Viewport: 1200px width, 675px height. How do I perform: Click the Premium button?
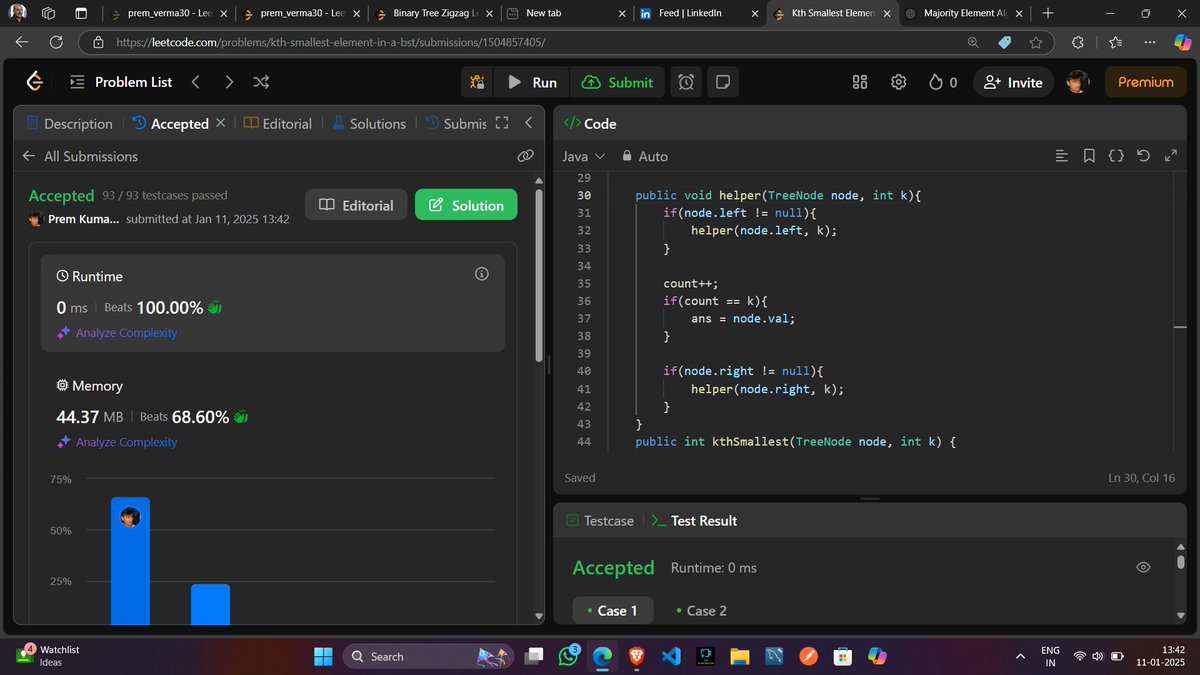click(x=1145, y=82)
